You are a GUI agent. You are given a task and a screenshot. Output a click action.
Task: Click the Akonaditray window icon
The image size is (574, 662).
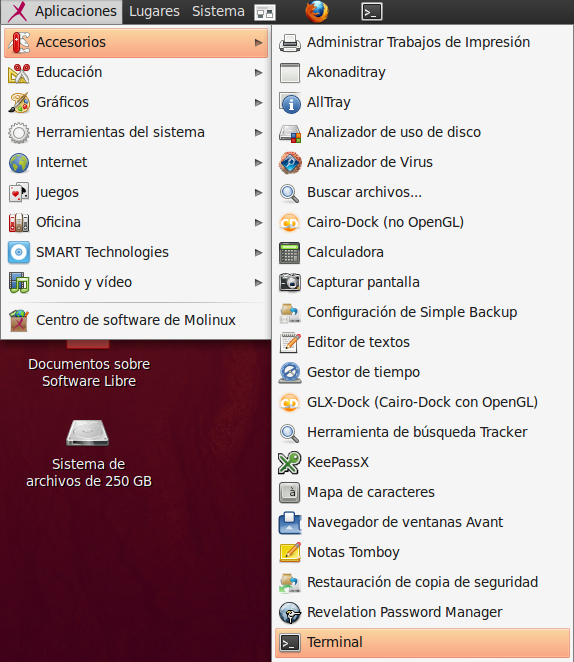(x=290, y=73)
